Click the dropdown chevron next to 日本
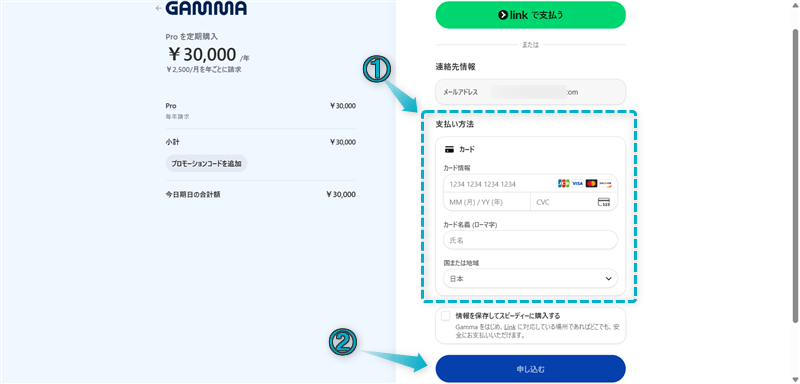 pyautogui.click(x=608, y=279)
